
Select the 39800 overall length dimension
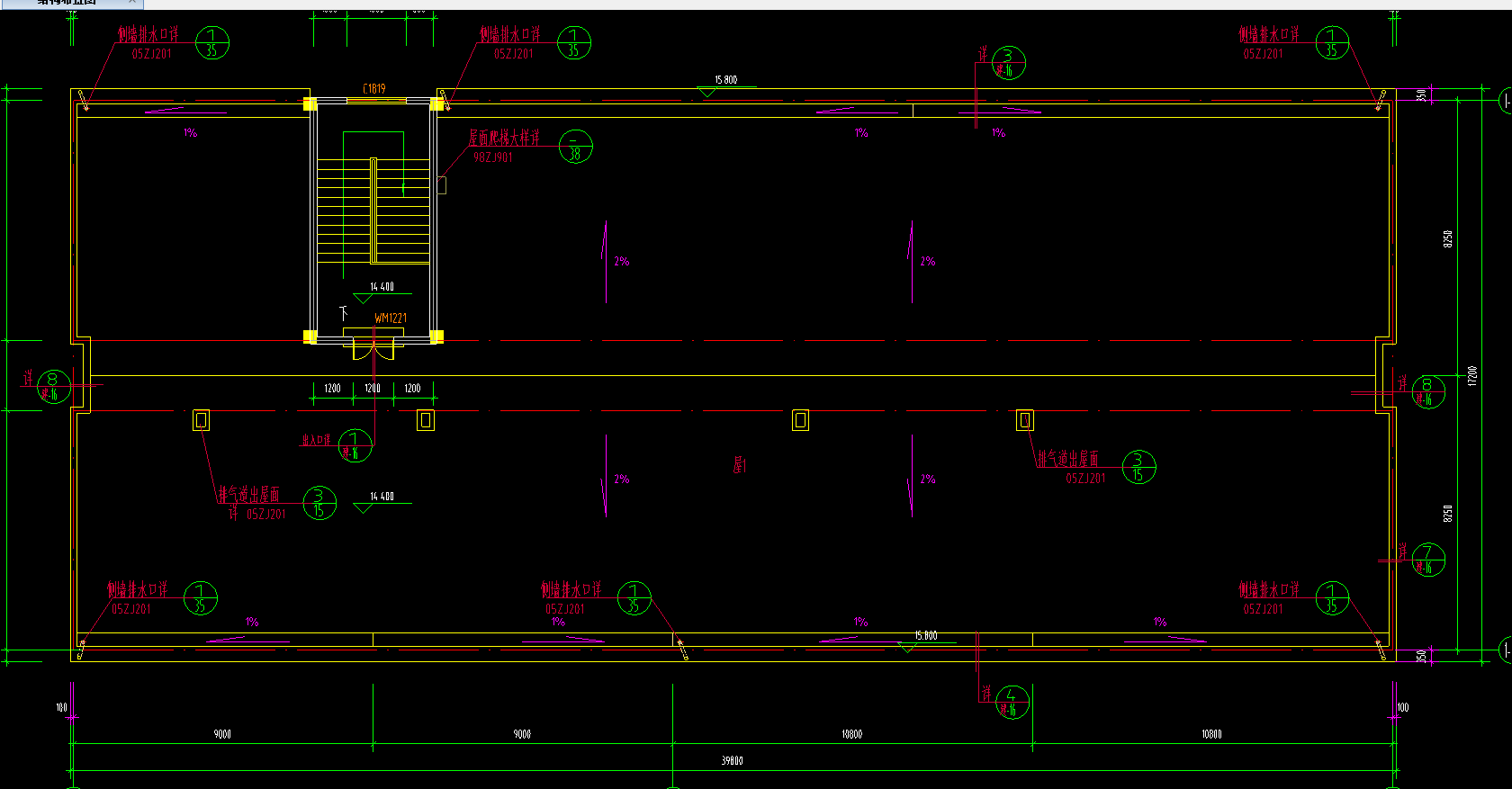[732, 761]
